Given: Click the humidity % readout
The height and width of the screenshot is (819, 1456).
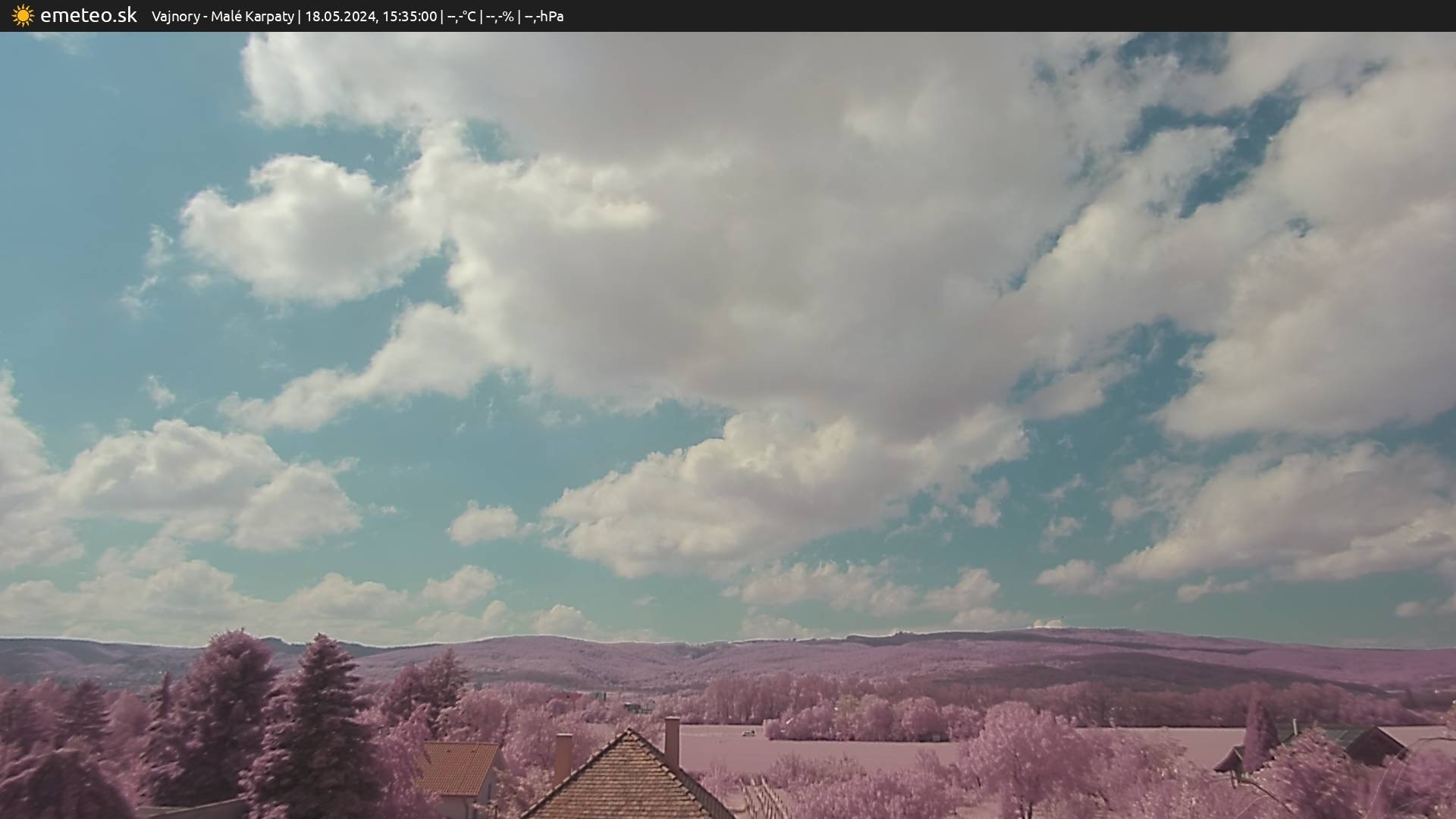Looking at the screenshot, I should [x=500, y=17].
